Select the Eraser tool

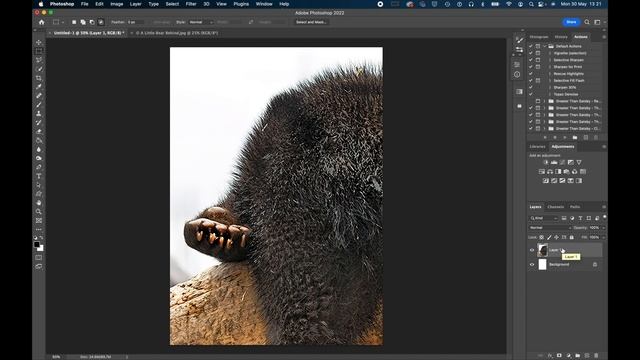tap(39, 131)
